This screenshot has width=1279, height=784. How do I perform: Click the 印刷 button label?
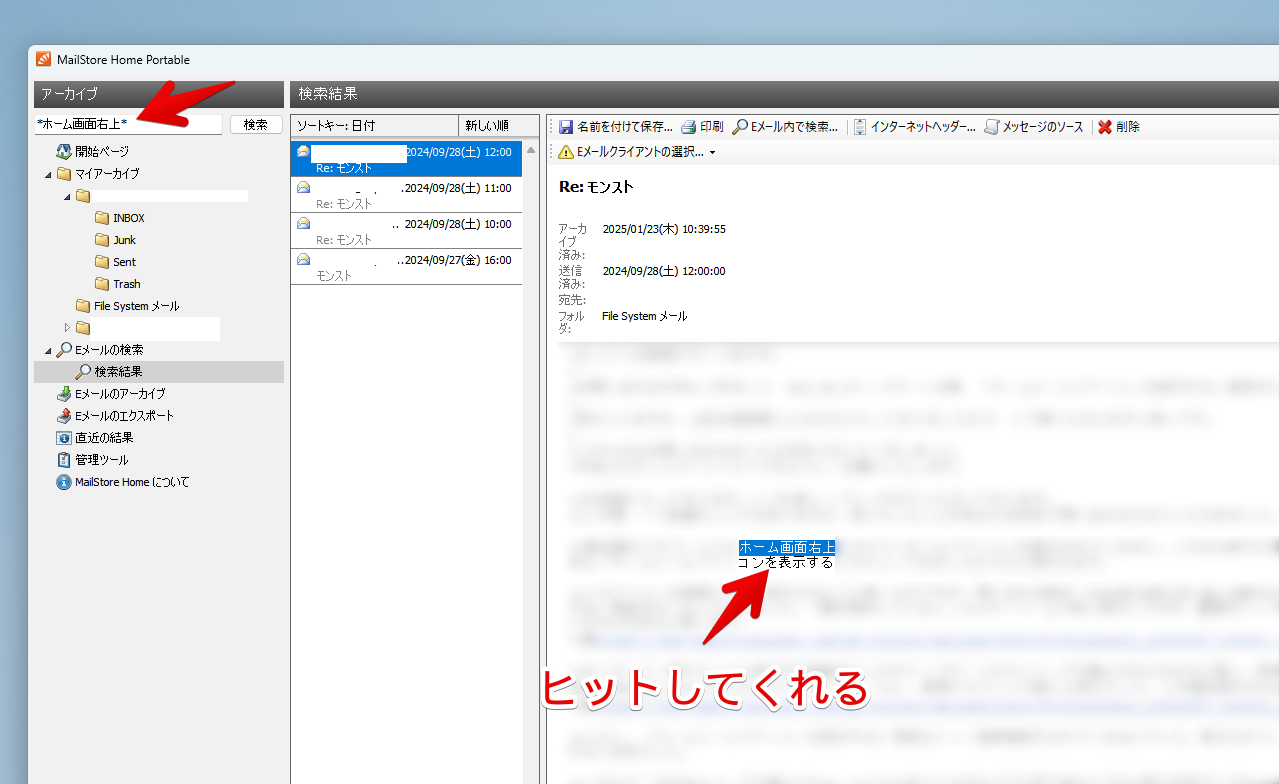coord(712,127)
